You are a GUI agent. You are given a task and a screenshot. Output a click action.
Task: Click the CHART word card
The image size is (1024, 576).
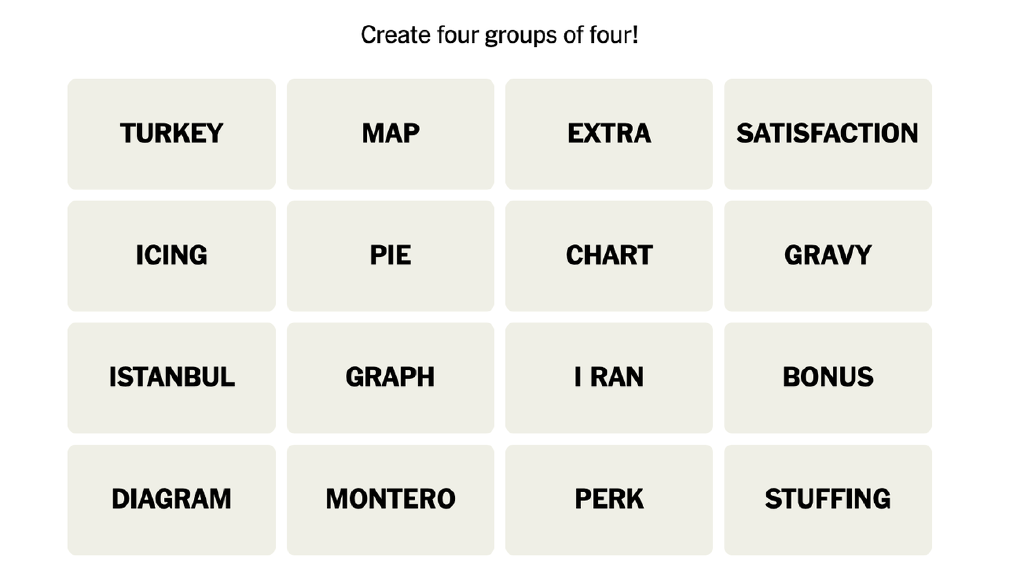pos(609,256)
